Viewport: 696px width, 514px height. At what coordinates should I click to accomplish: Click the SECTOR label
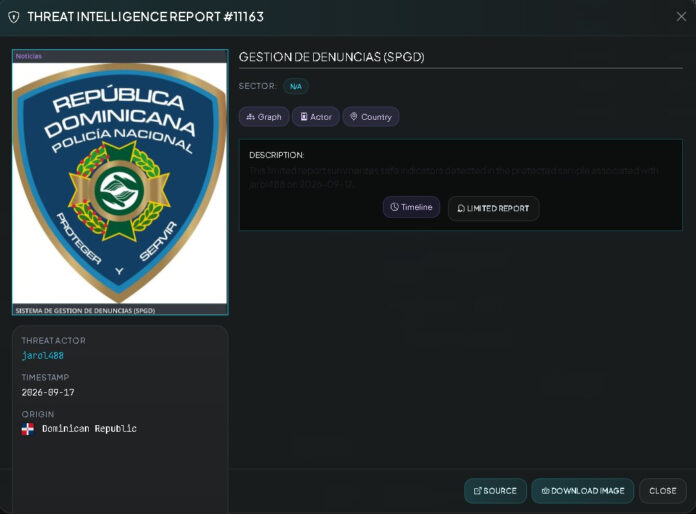point(257,86)
